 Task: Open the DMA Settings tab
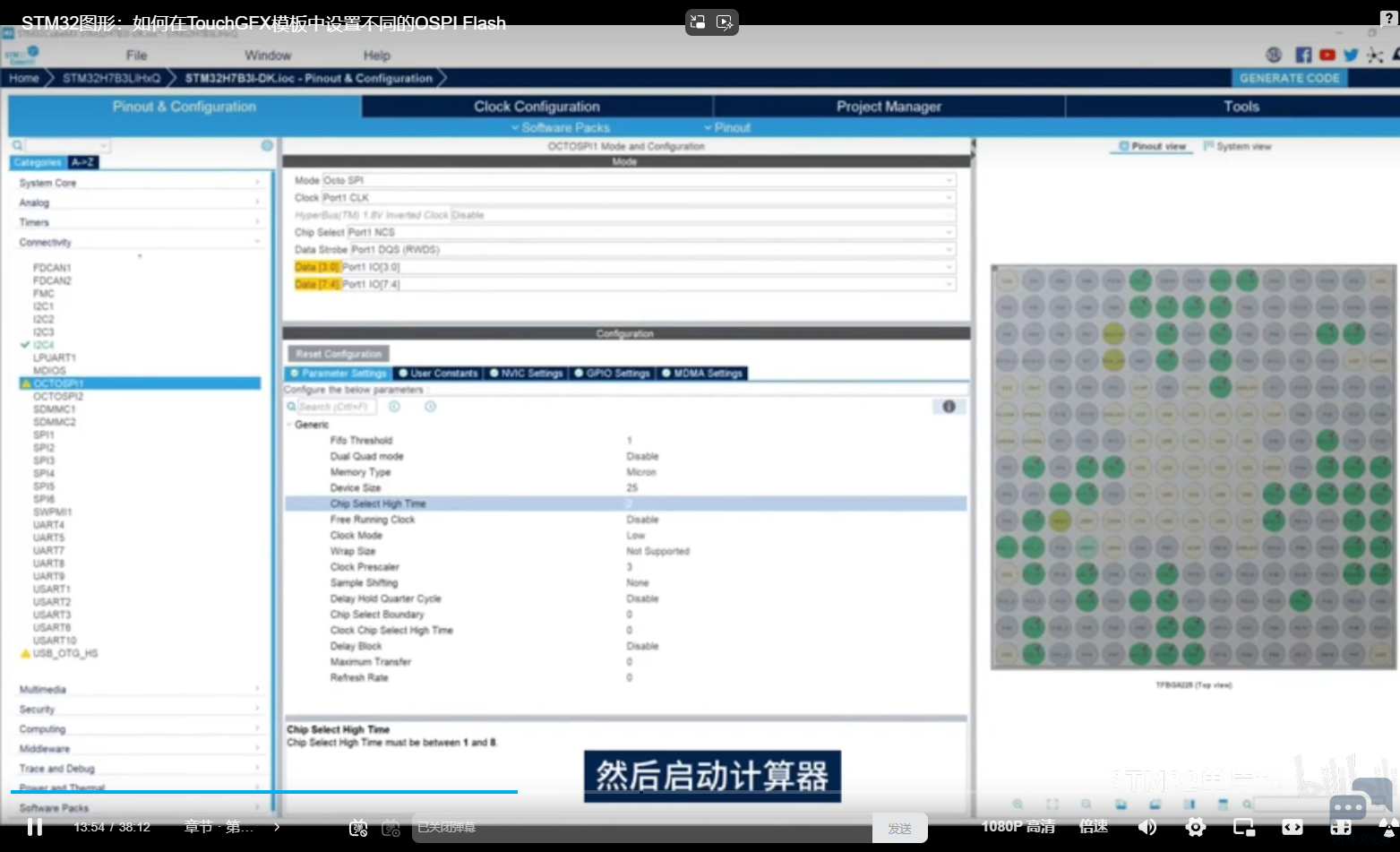702,373
